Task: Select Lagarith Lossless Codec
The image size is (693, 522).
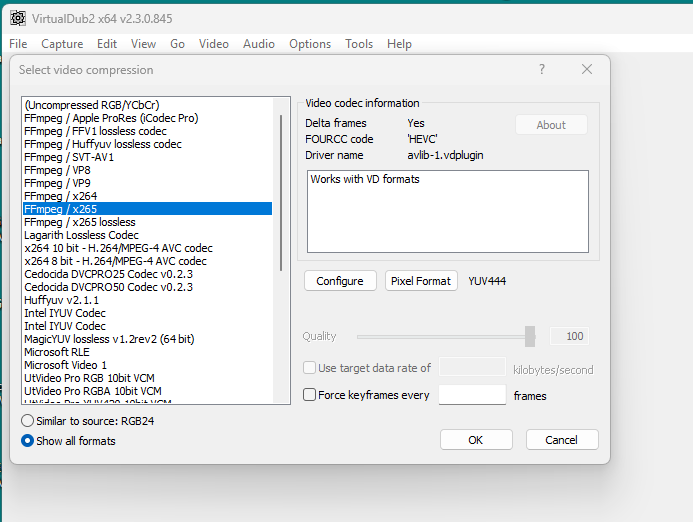Action: [x=147, y=235]
